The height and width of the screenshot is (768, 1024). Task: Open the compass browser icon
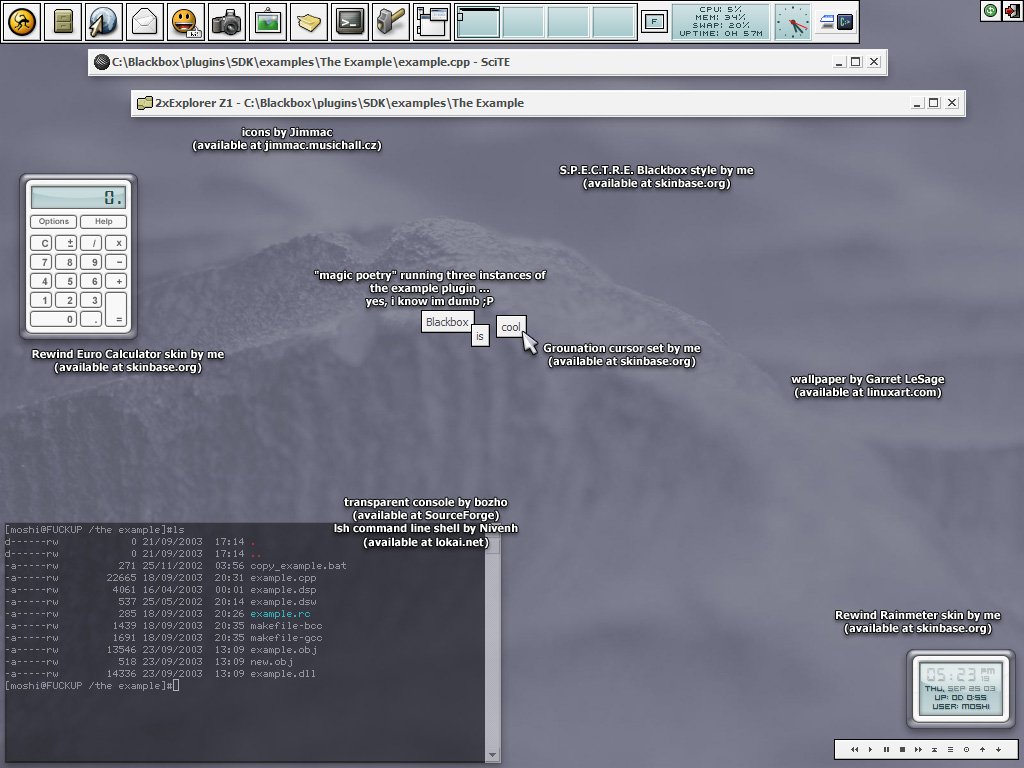[103, 22]
